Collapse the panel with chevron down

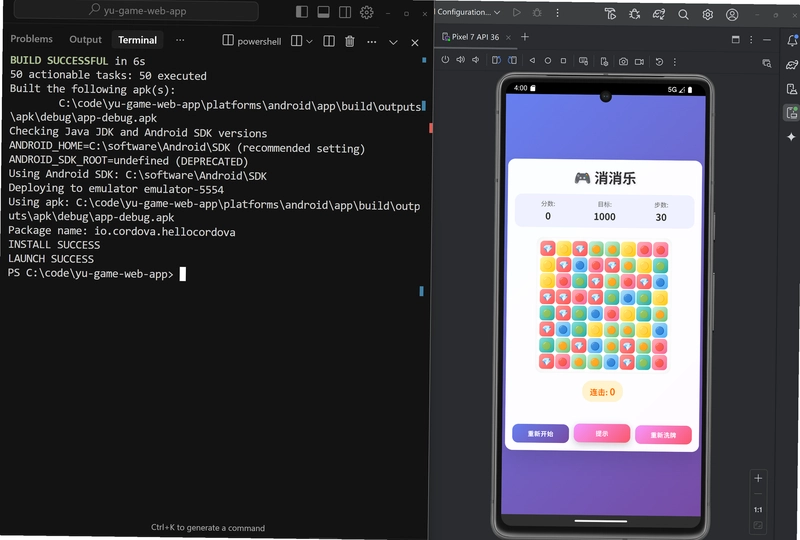(x=393, y=42)
